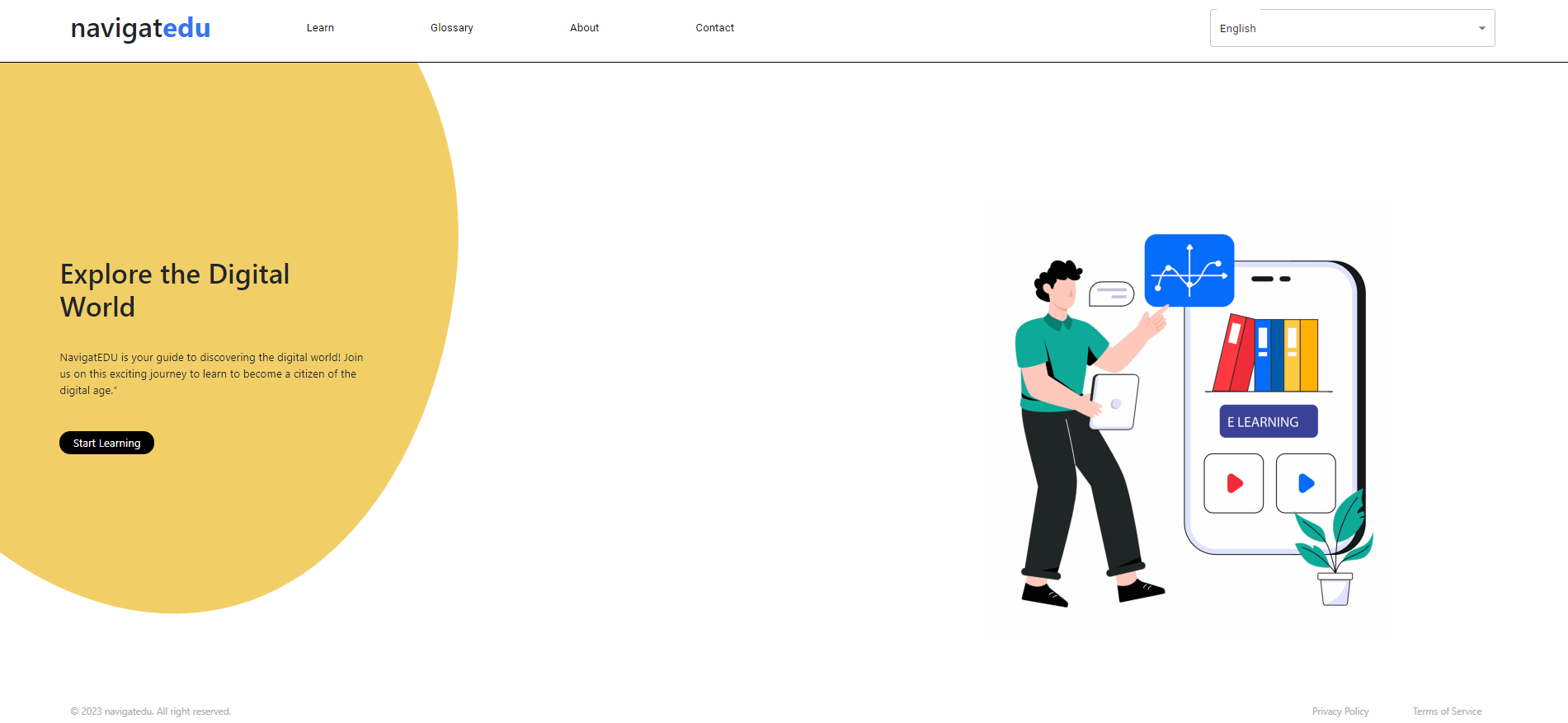Go to the About page
1568x723 pixels.
point(585,28)
